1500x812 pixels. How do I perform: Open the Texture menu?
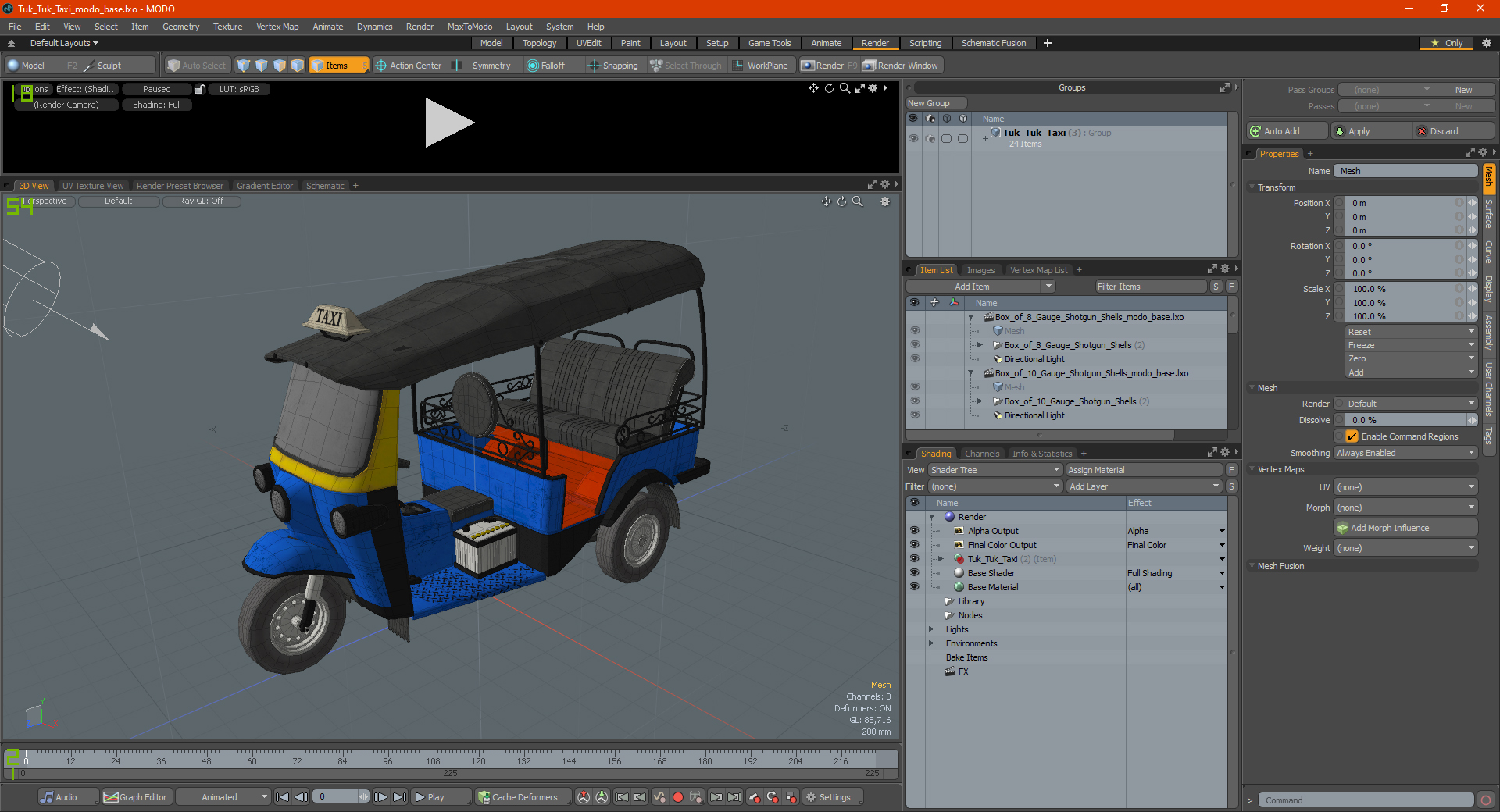point(227,27)
